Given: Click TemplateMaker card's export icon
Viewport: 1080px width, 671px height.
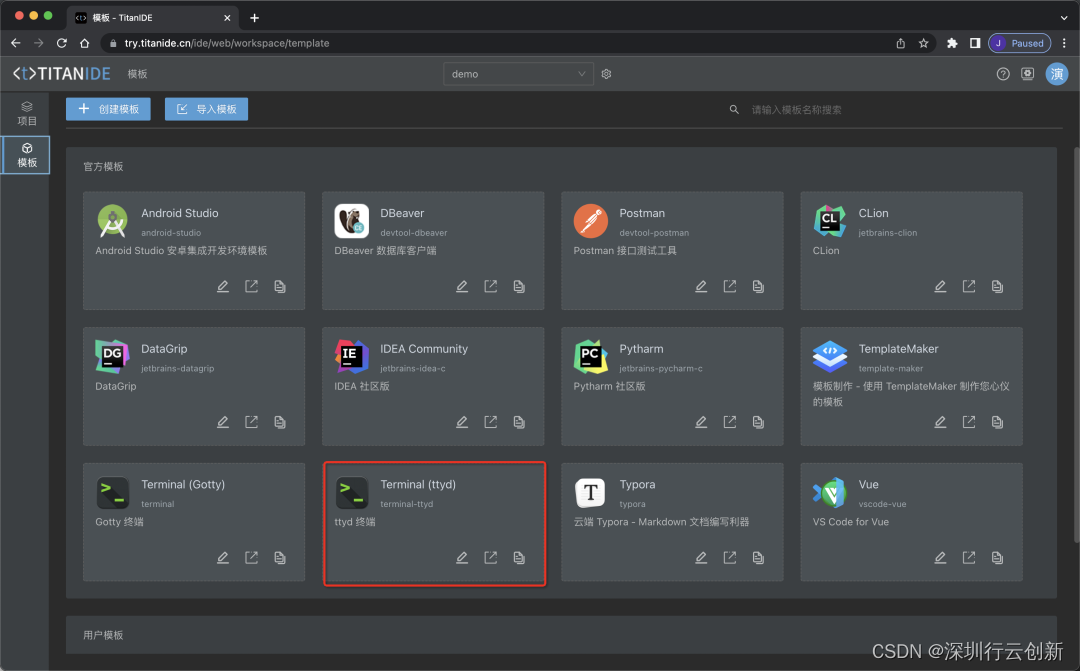Looking at the screenshot, I should tap(968, 422).
